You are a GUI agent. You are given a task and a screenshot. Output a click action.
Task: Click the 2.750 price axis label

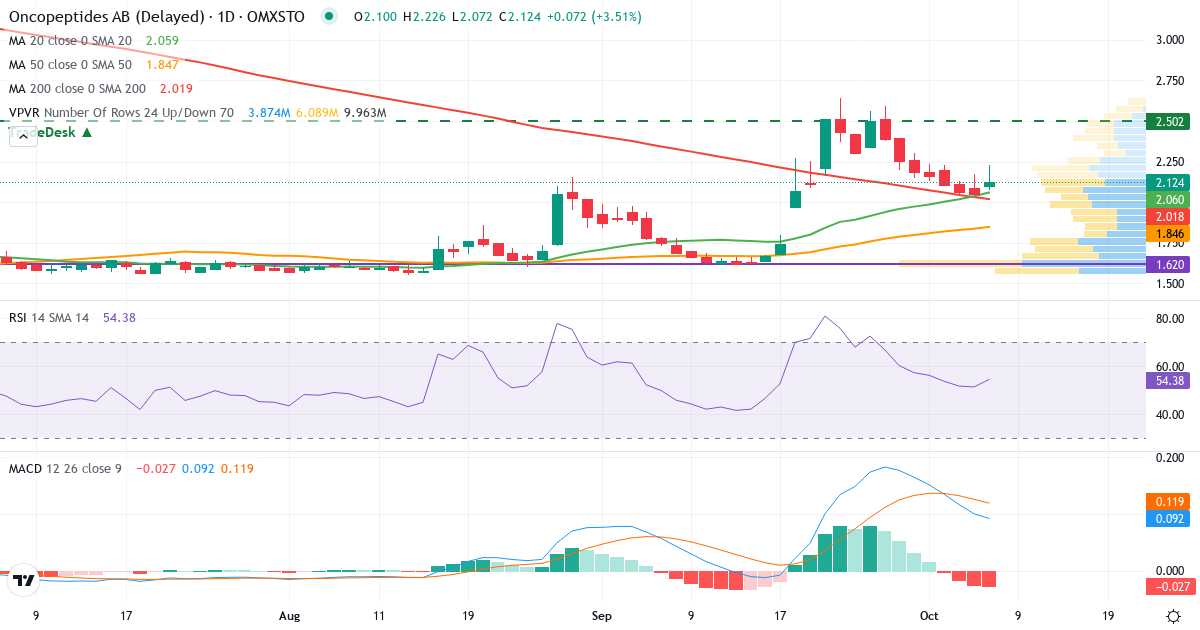click(x=1171, y=81)
